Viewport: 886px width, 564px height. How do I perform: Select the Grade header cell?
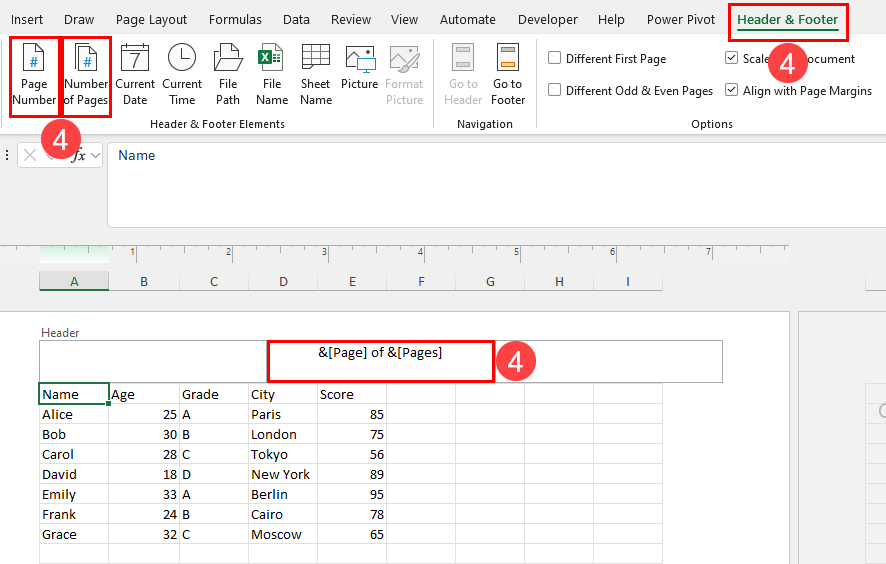(214, 394)
